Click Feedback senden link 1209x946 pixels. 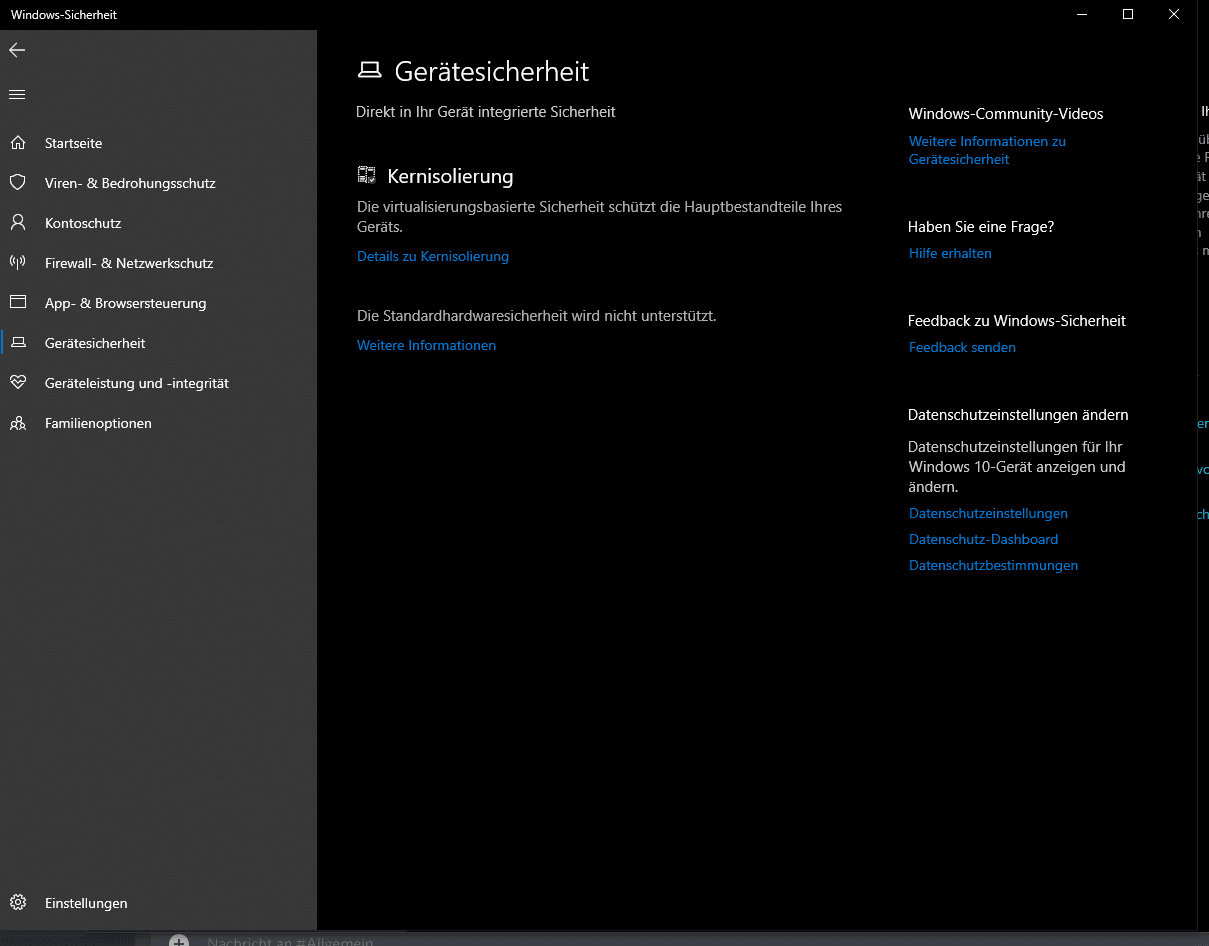point(962,348)
